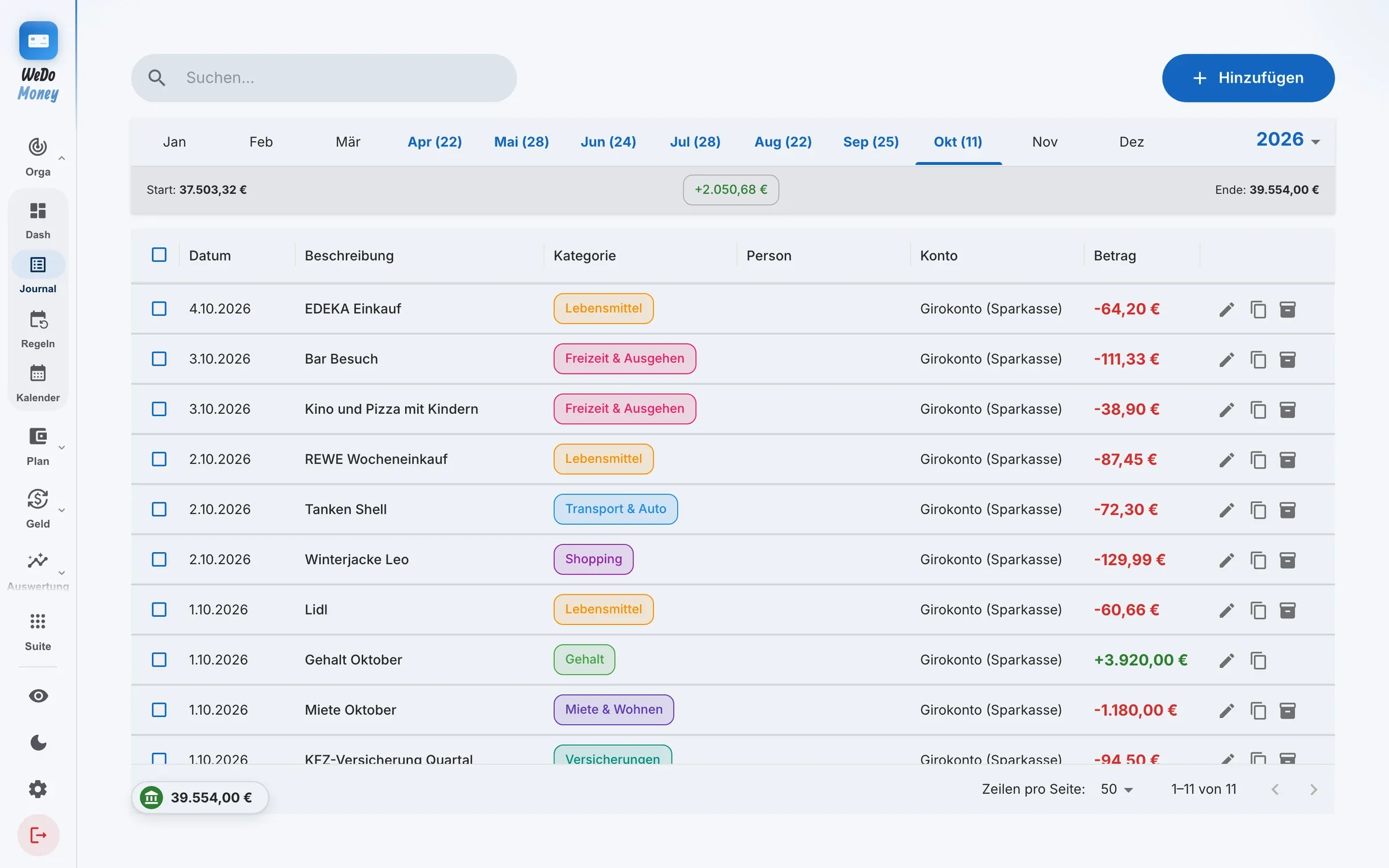Switch to dark mode with moon icon
Screen dimensions: 1389x868
tap(38, 742)
